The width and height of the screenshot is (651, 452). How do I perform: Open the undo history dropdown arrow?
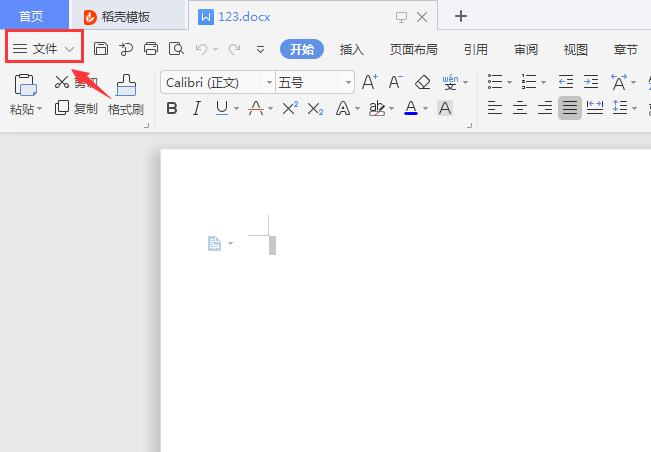[215, 49]
